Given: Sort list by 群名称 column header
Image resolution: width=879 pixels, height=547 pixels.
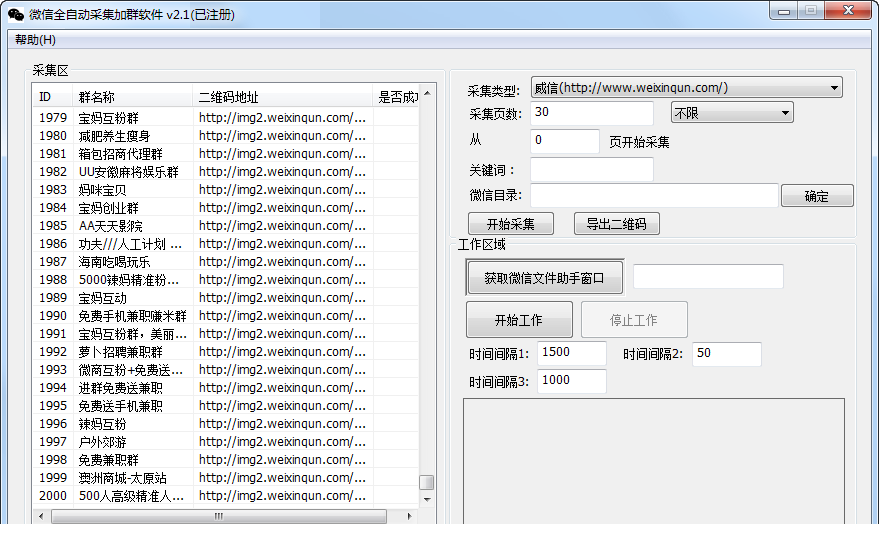Looking at the screenshot, I should pyautogui.click(x=132, y=97).
